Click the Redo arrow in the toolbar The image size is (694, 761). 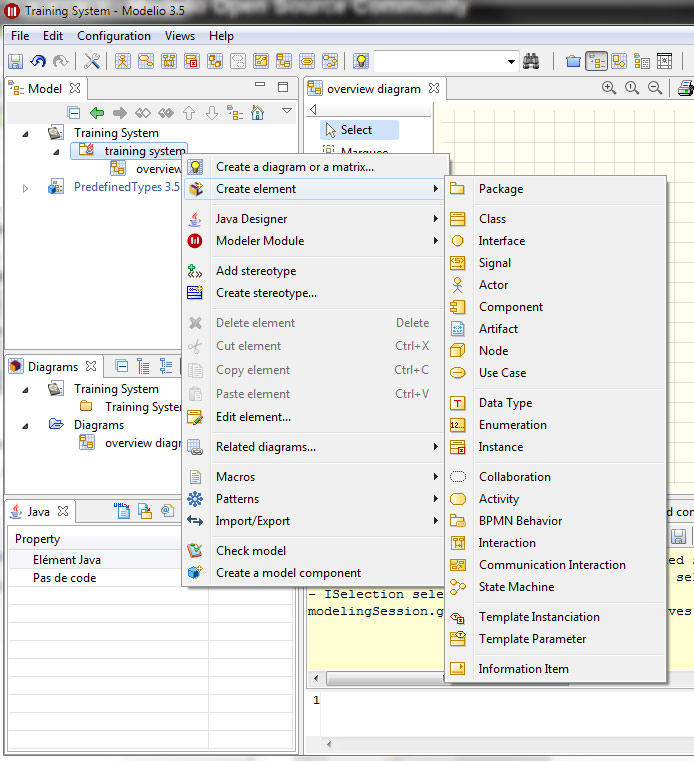60,61
